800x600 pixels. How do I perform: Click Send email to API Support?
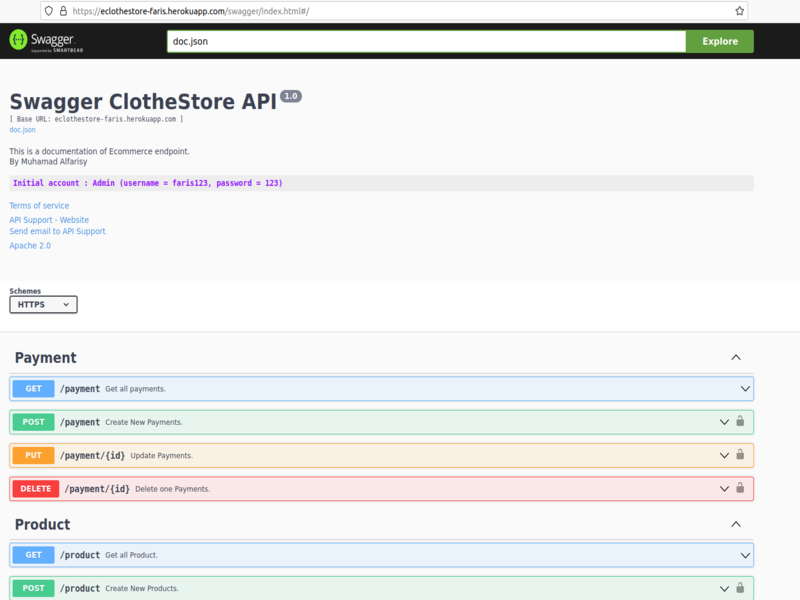(57, 231)
